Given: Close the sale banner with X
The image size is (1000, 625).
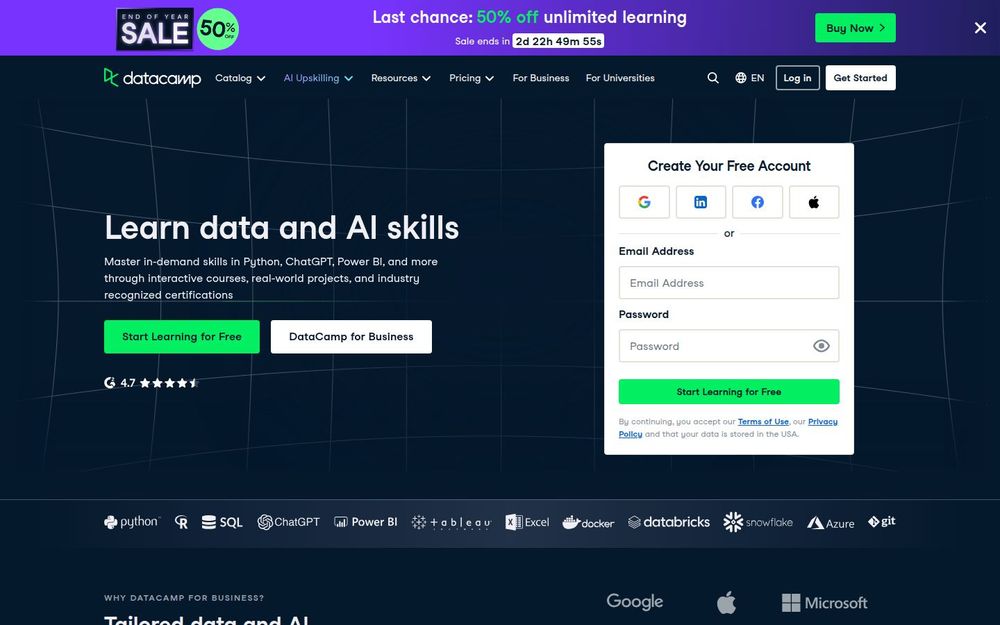Looking at the screenshot, I should pos(980,28).
